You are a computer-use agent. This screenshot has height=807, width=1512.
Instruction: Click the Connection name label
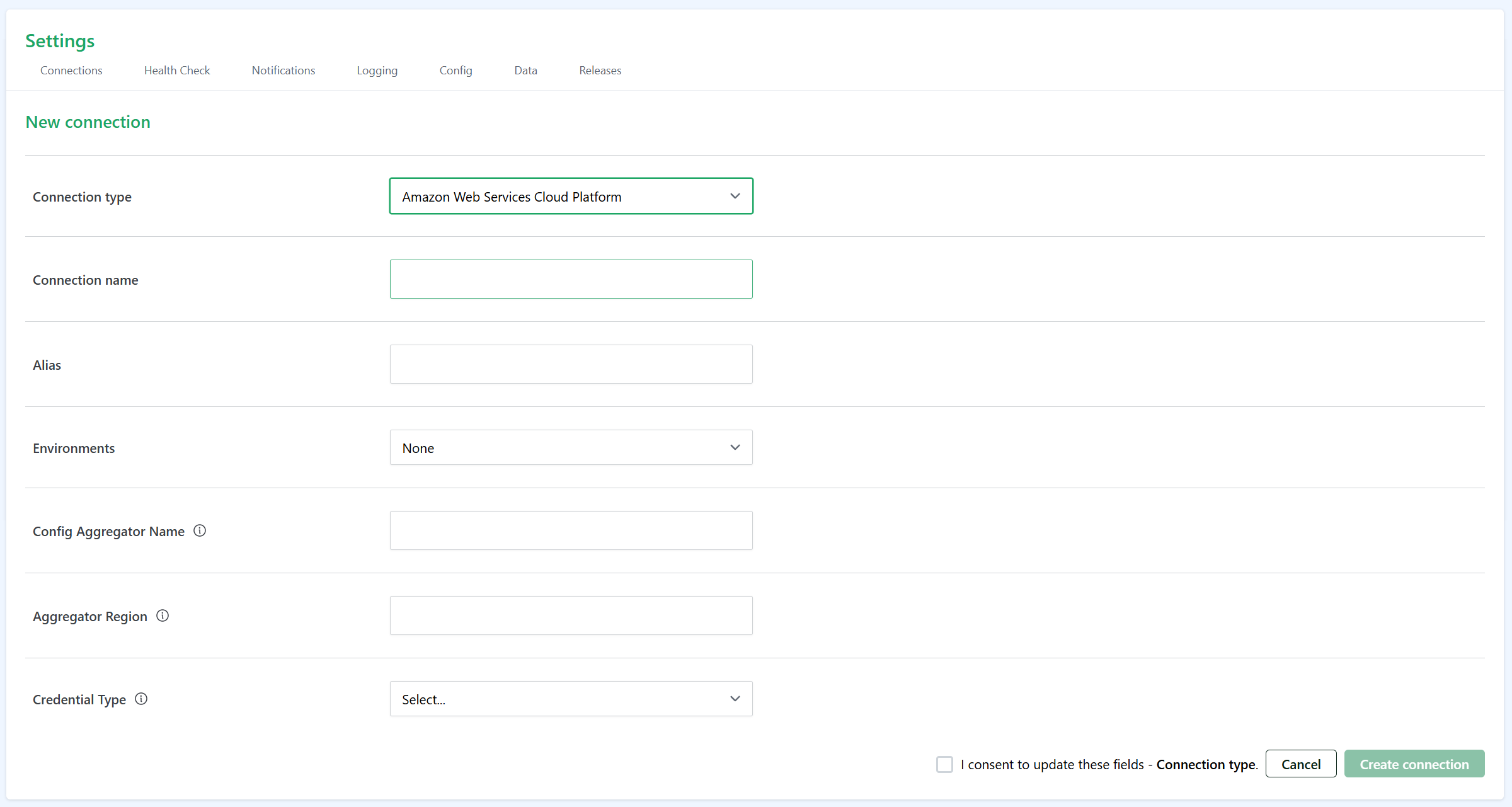[x=85, y=280]
